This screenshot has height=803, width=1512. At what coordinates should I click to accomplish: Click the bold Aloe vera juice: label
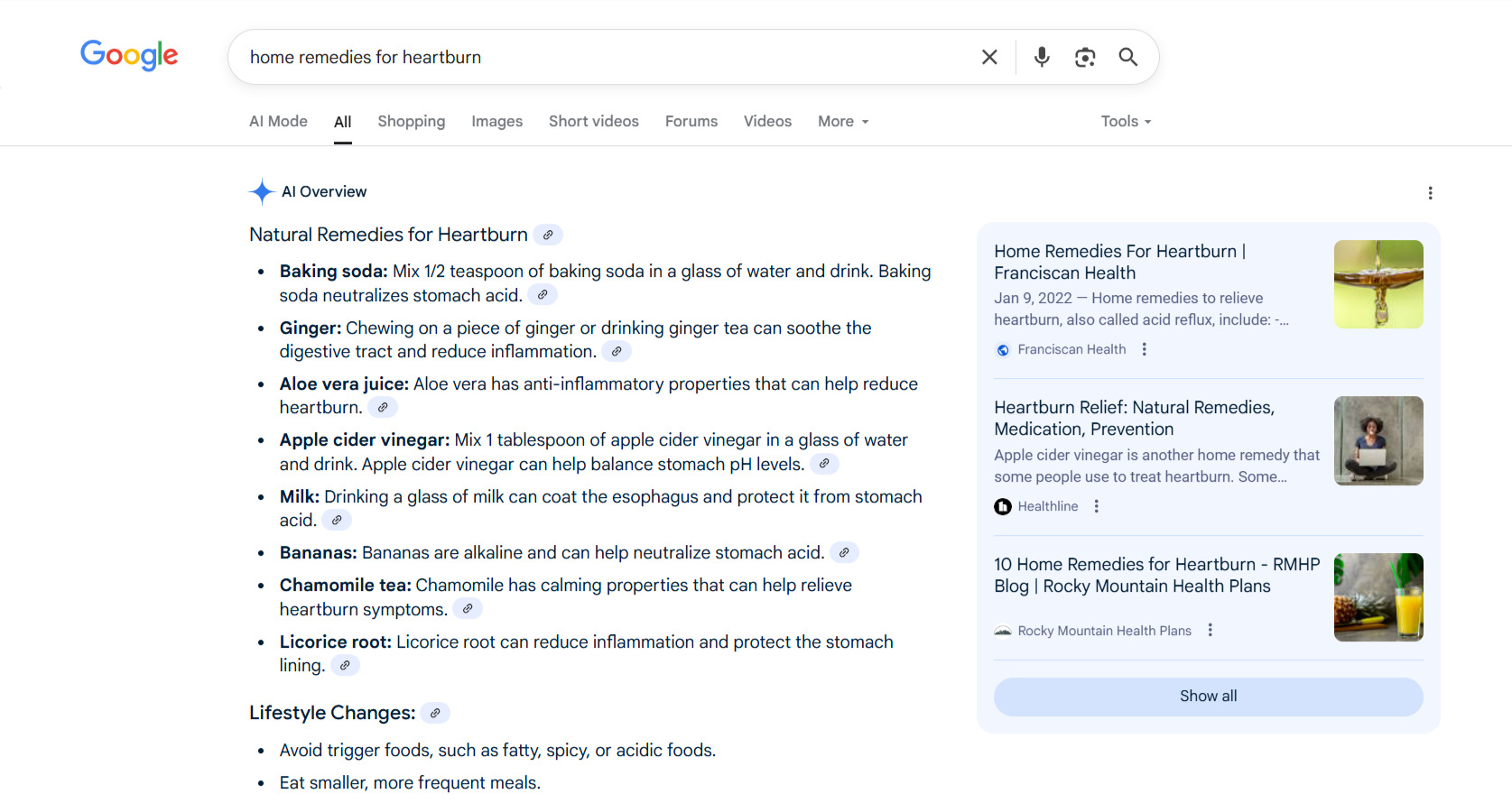[x=344, y=383]
